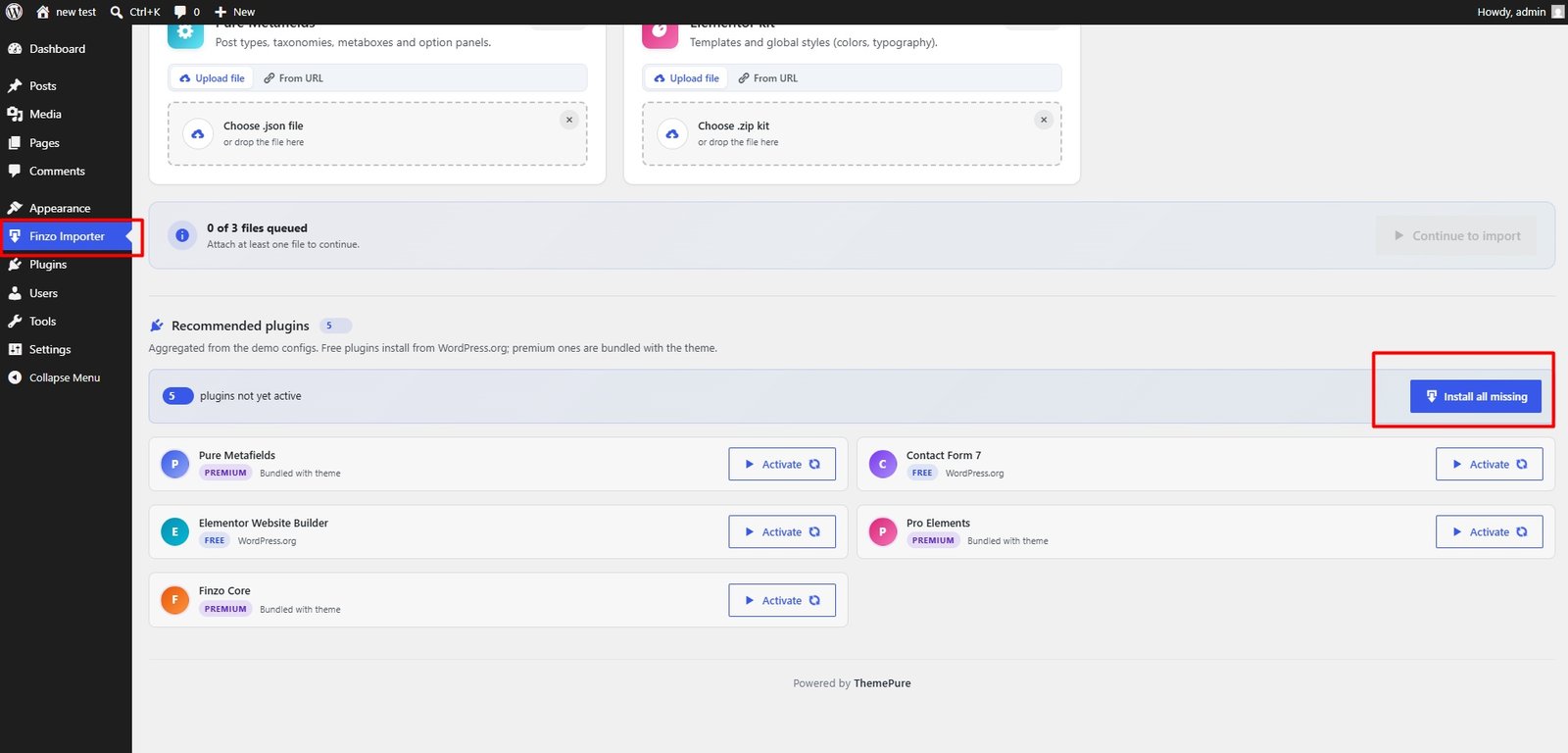The height and width of the screenshot is (753, 1568).
Task: Click the Media icon in sidebar
Action: pos(15,115)
